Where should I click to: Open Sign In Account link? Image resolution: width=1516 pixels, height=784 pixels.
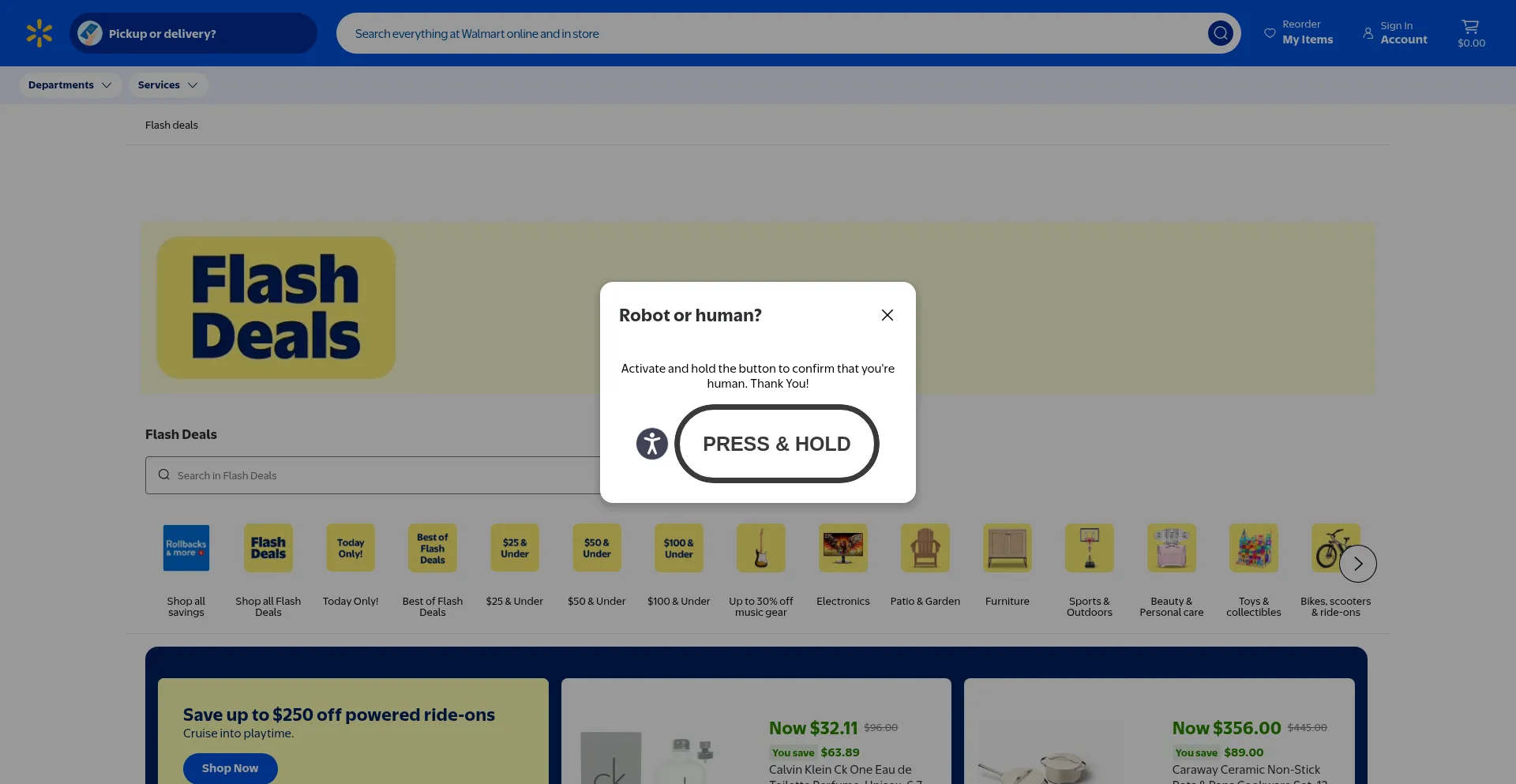(1395, 33)
